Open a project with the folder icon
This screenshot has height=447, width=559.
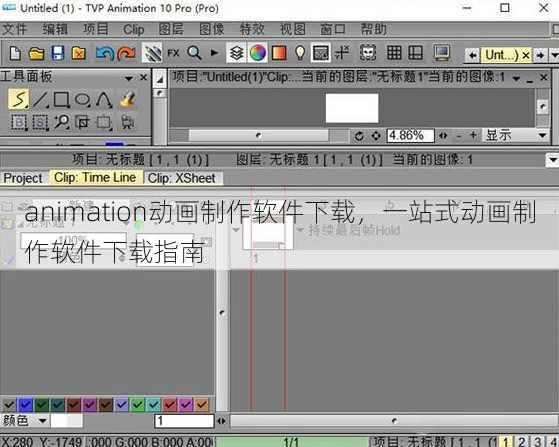36,53
